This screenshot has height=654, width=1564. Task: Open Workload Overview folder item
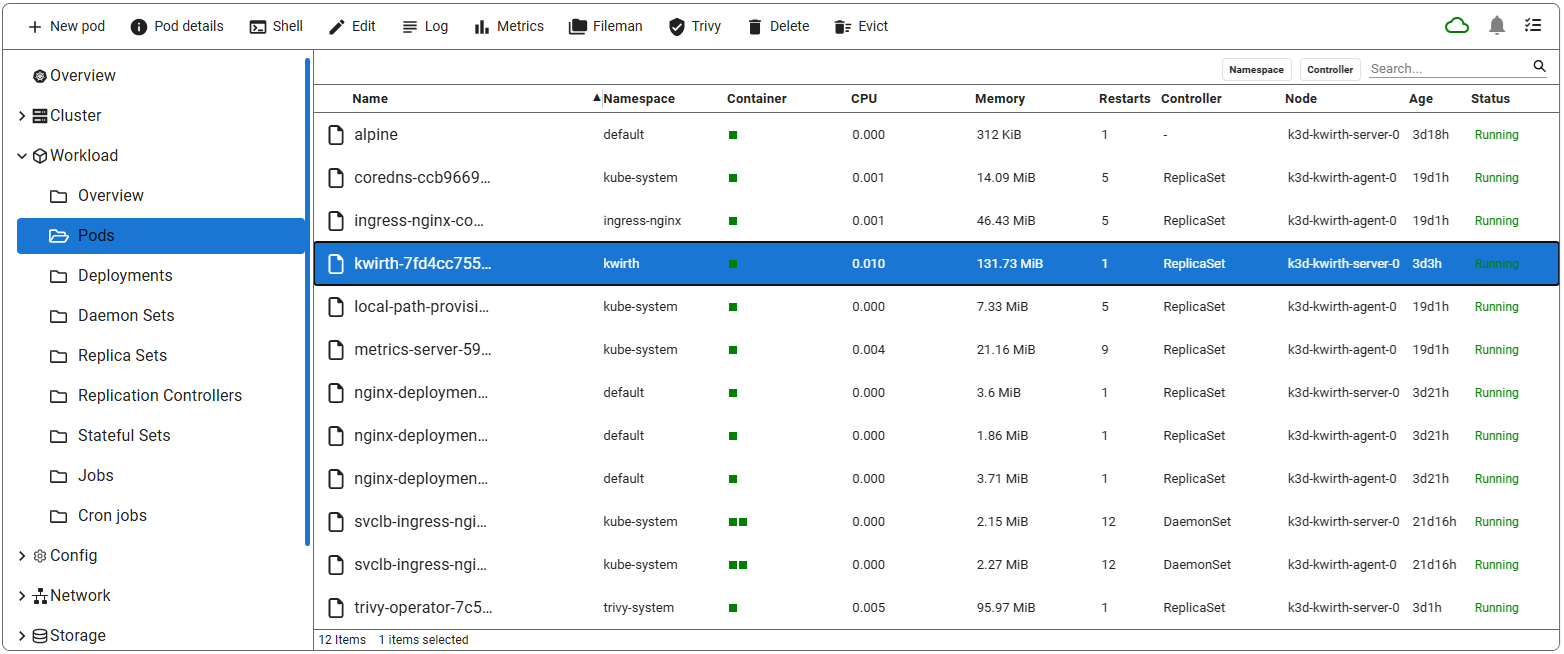(x=111, y=196)
